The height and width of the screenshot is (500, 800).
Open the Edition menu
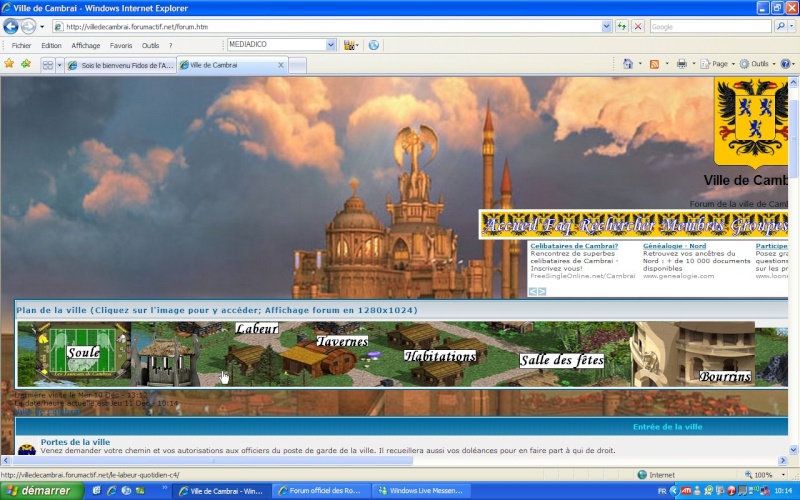(x=51, y=45)
